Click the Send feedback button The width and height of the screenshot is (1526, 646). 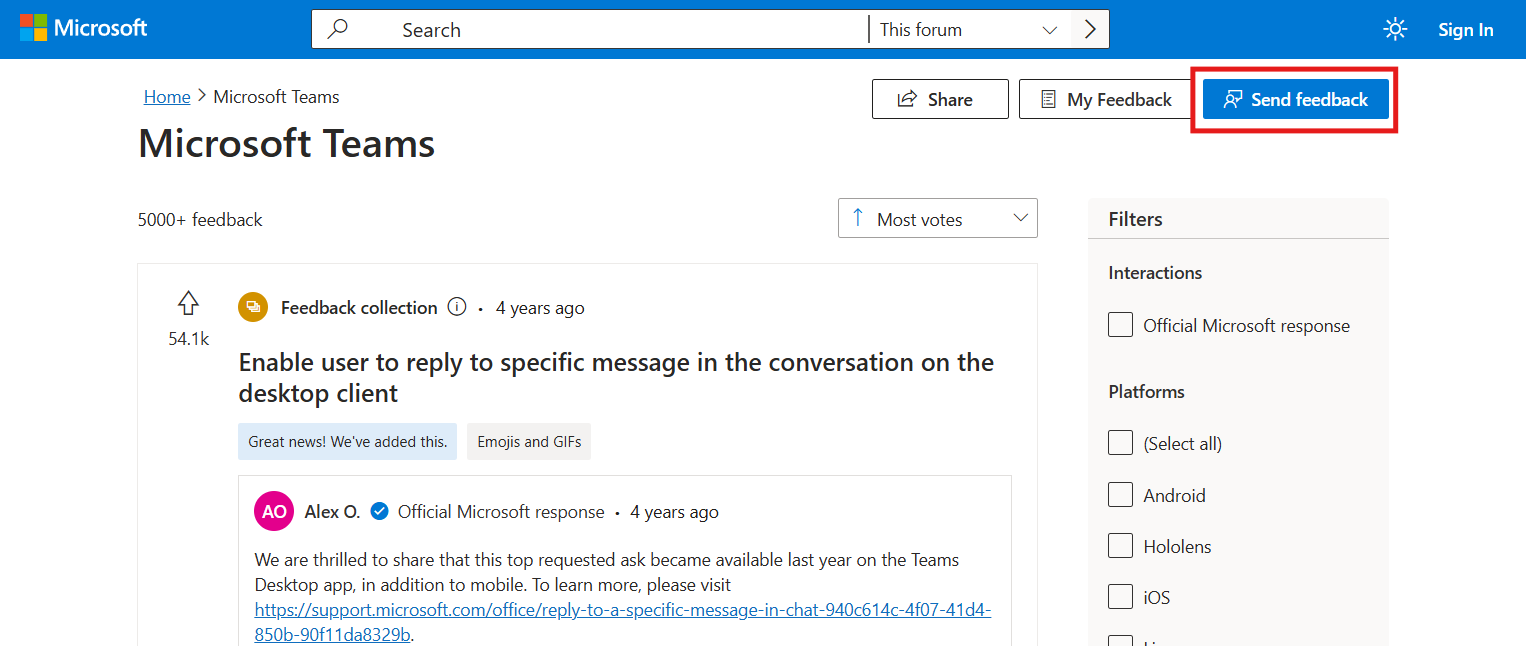coord(1296,99)
